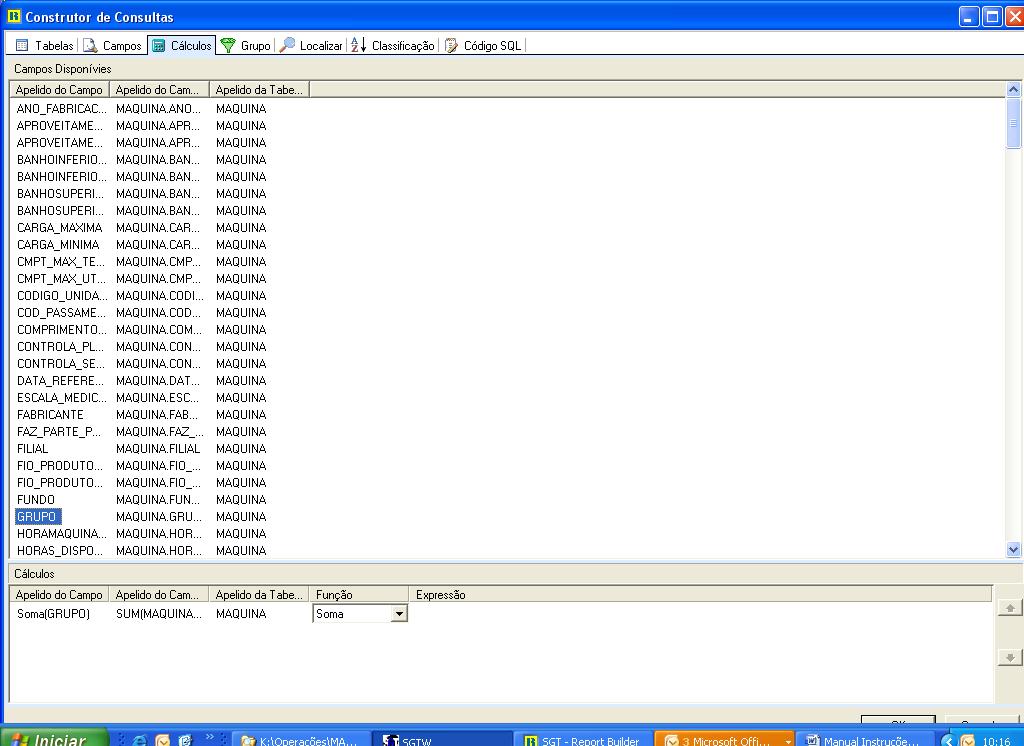
Task: Launch Internet Explorer from the quick launch bar
Action: (140, 740)
